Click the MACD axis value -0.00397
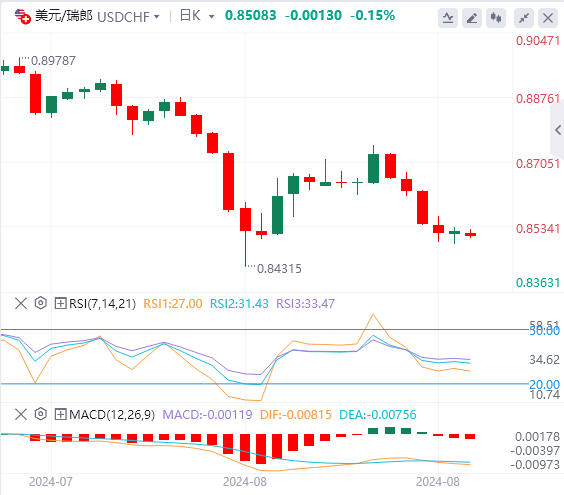Viewport: 564px width, 495px height. (x=535, y=451)
